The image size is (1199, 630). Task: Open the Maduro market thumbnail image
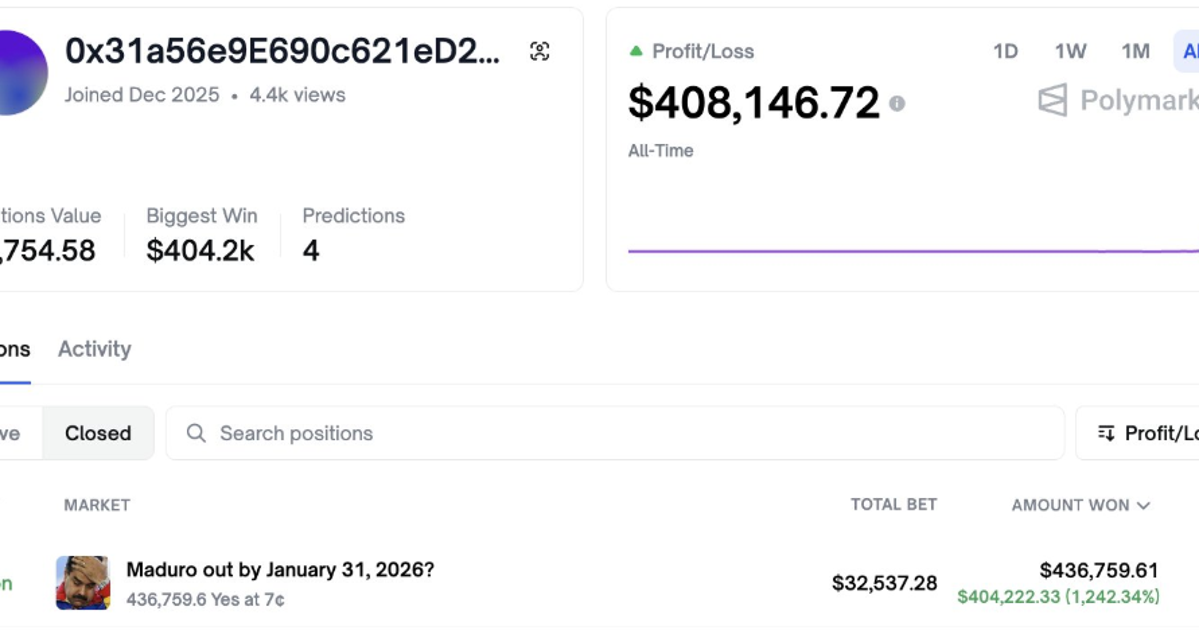82,583
